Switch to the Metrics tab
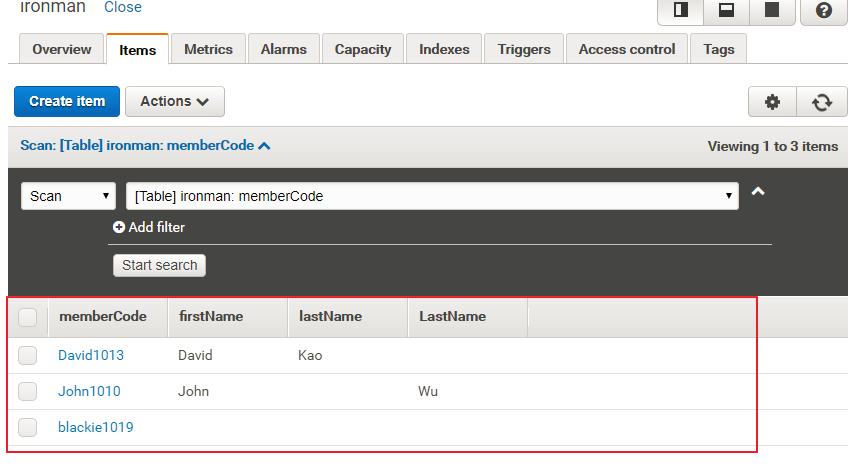861x470 pixels. pos(208,49)
